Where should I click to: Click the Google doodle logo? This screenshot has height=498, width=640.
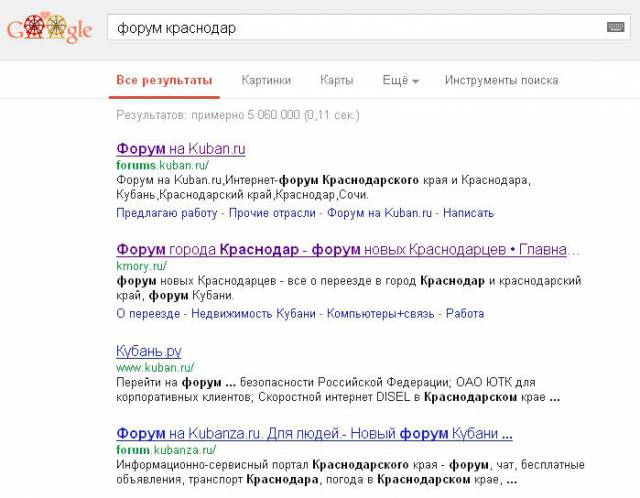tap(49, 29)
